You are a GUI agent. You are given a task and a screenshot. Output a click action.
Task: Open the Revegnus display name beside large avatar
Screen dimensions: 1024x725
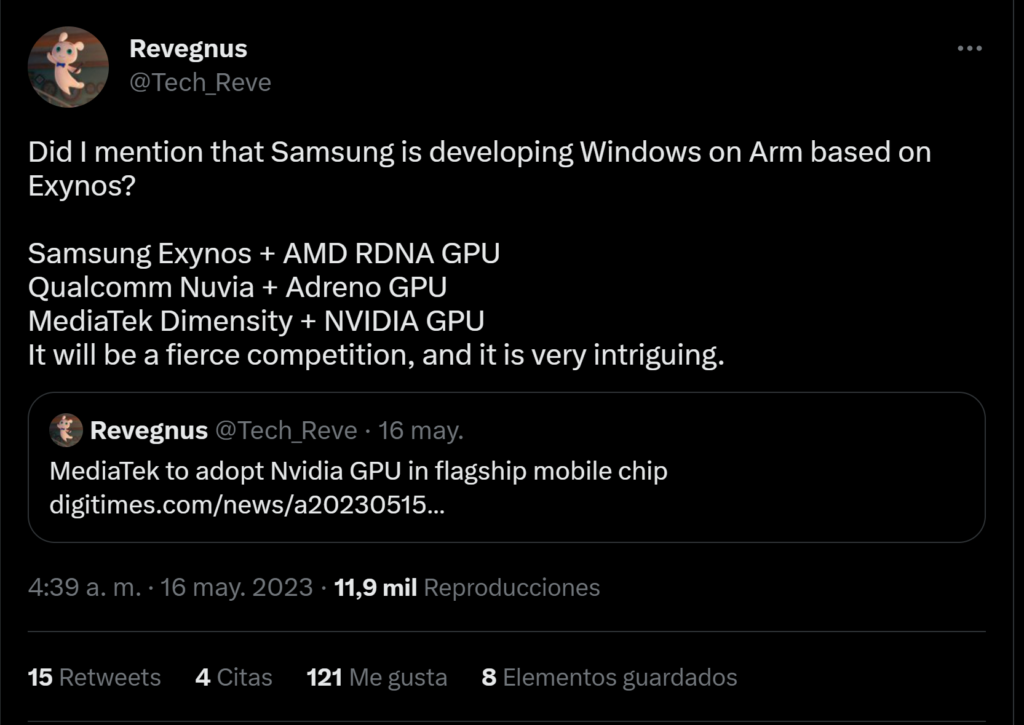(188, 49)
